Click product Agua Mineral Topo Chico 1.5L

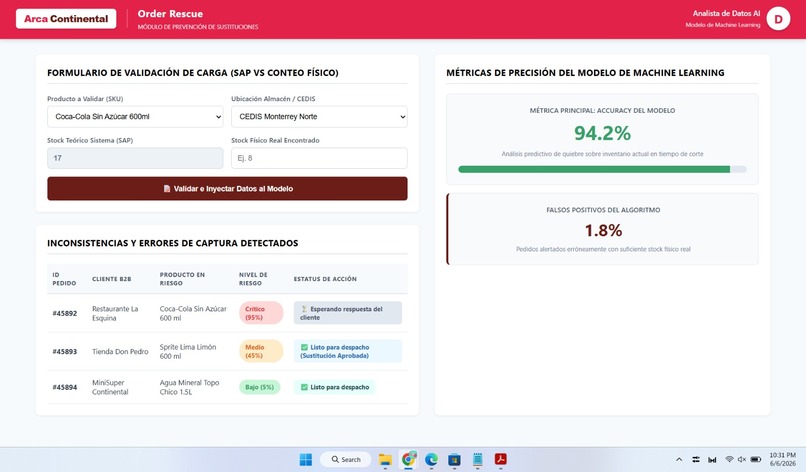click(189, 387)
